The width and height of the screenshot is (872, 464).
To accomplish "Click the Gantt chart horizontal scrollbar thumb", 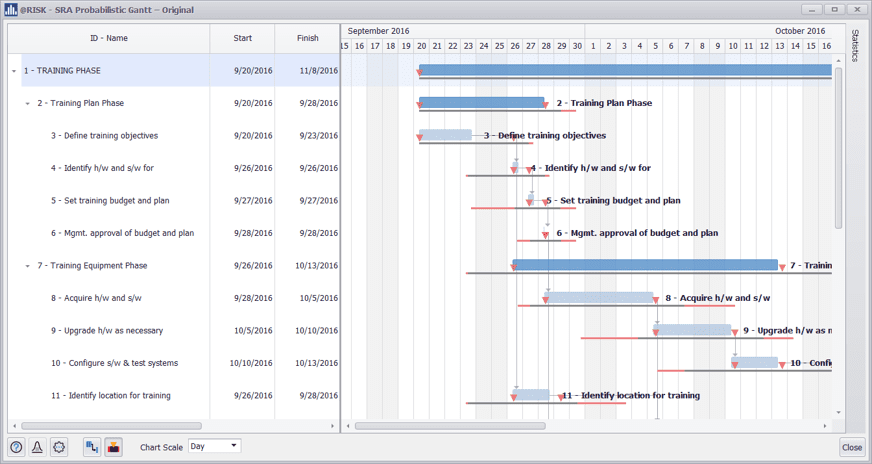I will coord(450,426).
